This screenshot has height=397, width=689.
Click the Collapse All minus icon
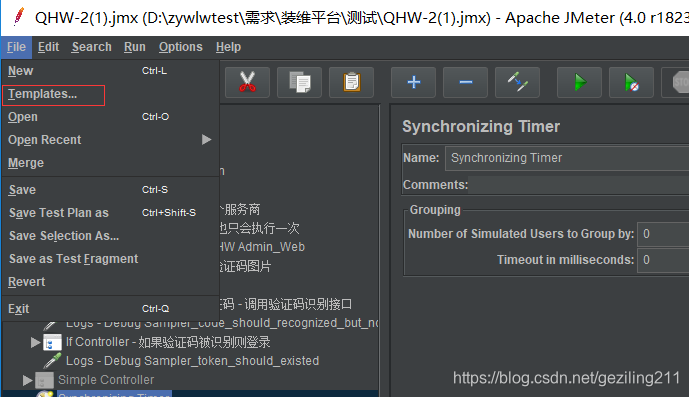tap(465, 82)
